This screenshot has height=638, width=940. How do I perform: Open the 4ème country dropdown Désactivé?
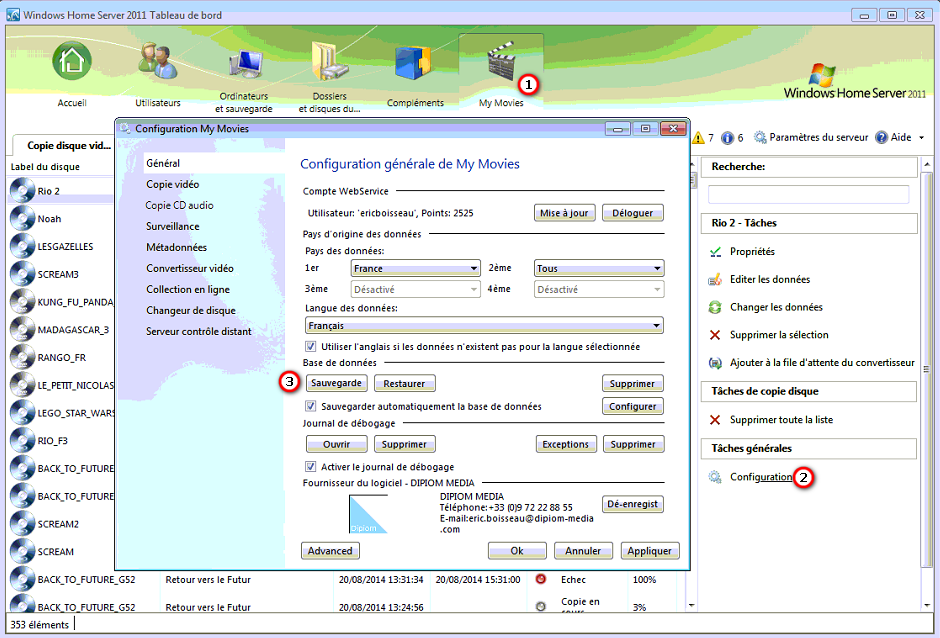[x=599, y=290]
